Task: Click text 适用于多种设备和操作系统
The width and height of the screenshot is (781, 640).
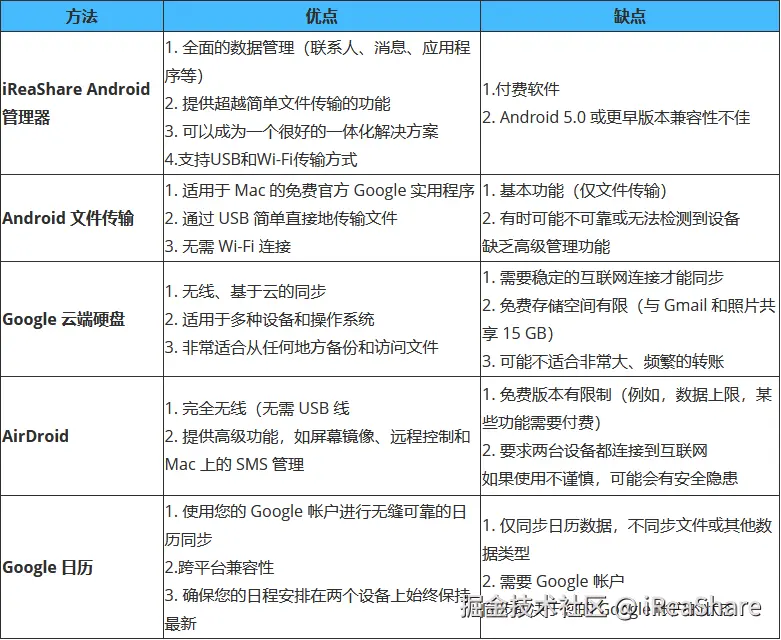Action: click(278, 319)
